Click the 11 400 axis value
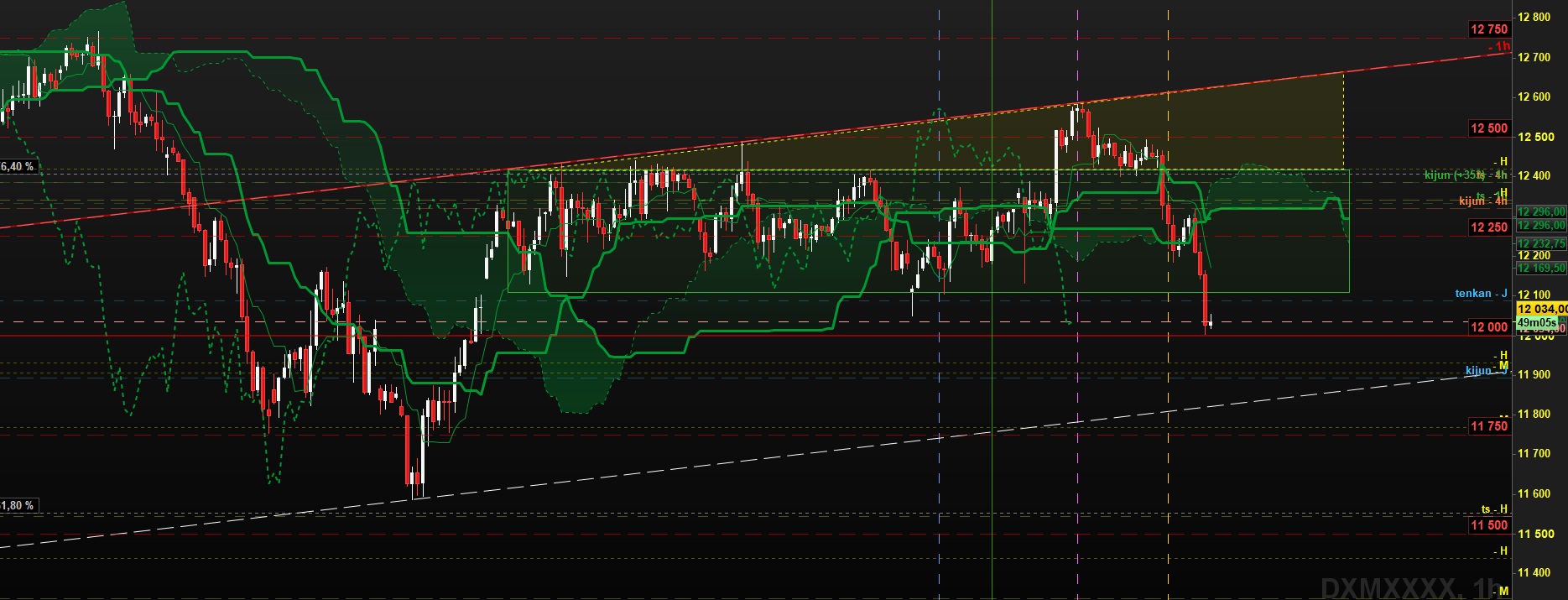 point(1534,572)
